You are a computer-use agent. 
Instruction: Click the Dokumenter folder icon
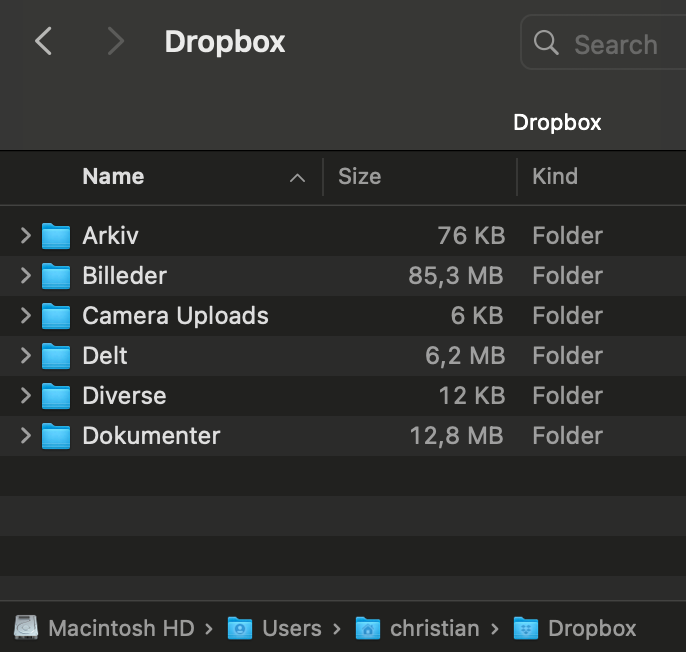pyautogui.click(x=56, y=436)
